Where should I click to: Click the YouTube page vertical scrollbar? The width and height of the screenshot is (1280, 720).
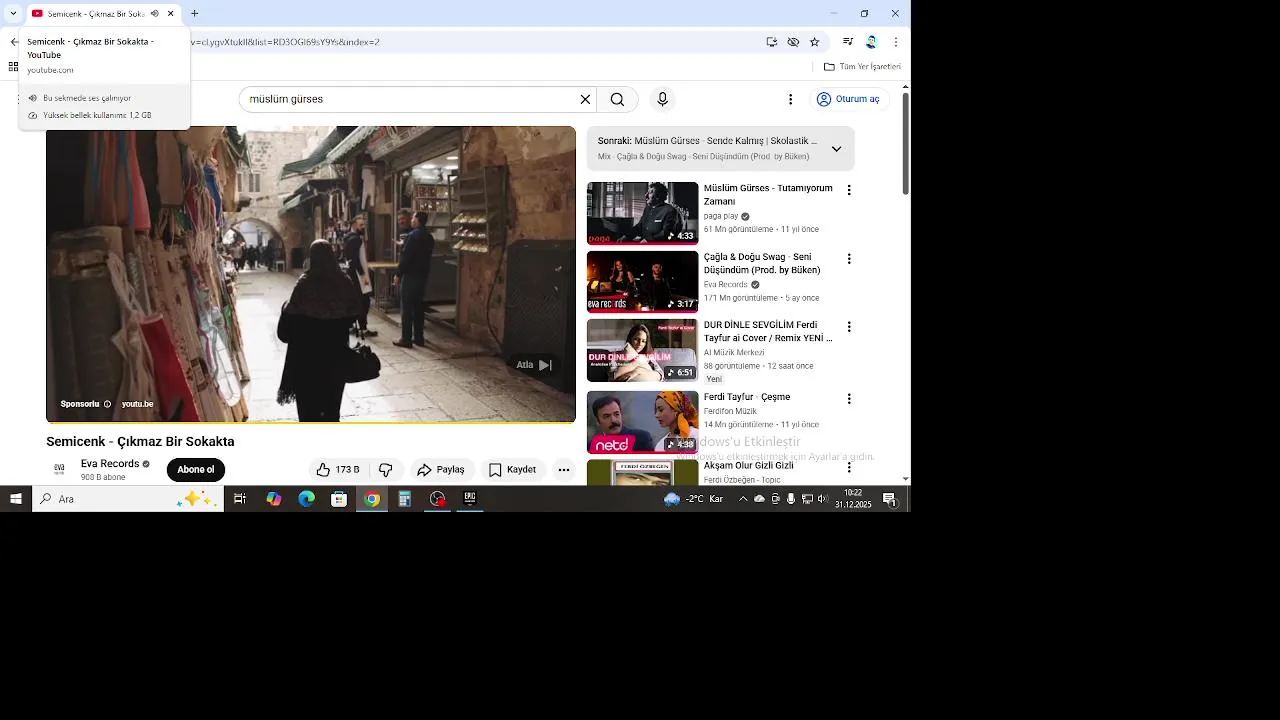(x=906, y=145)
